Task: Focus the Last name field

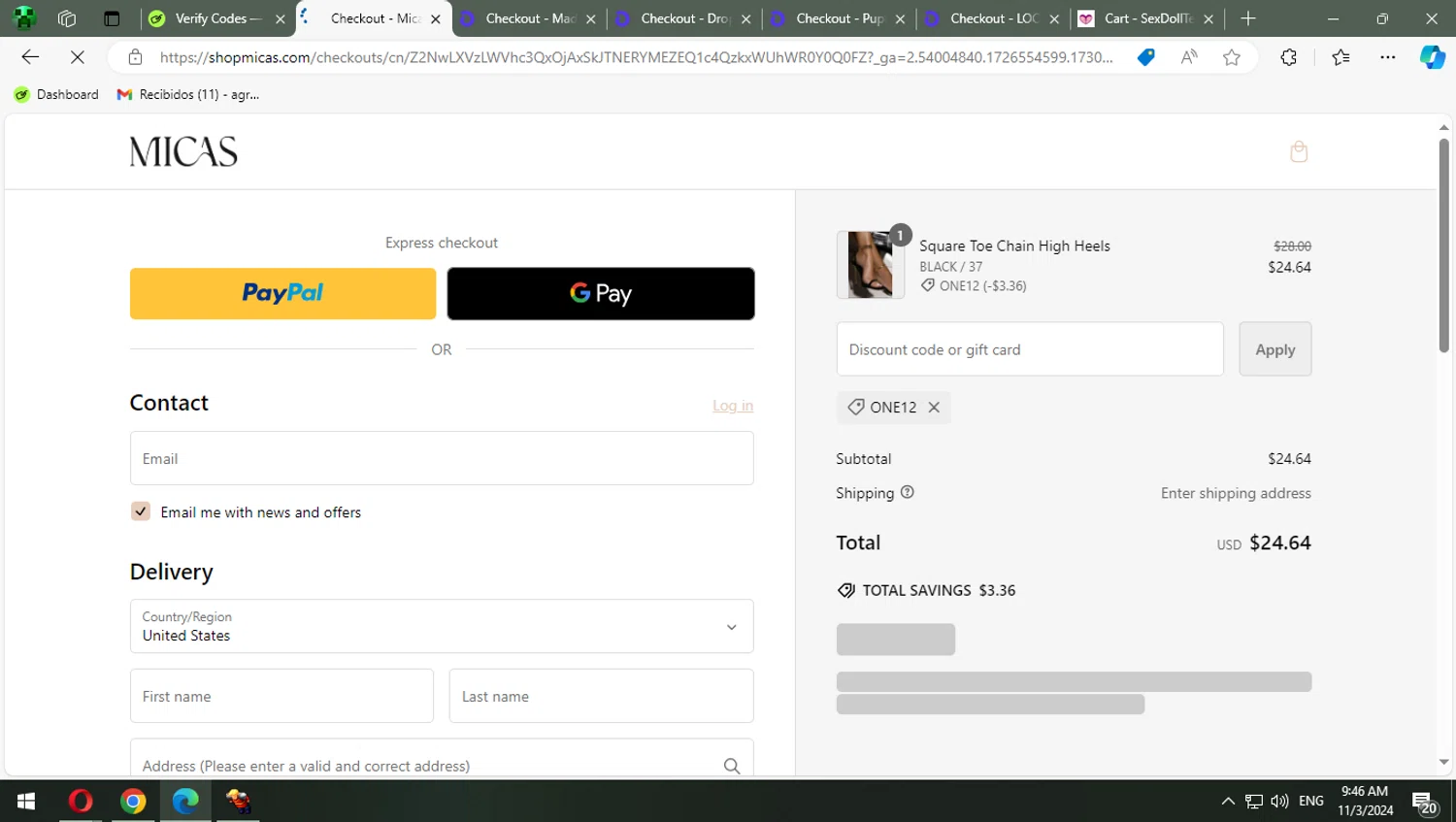Action: 601,696
